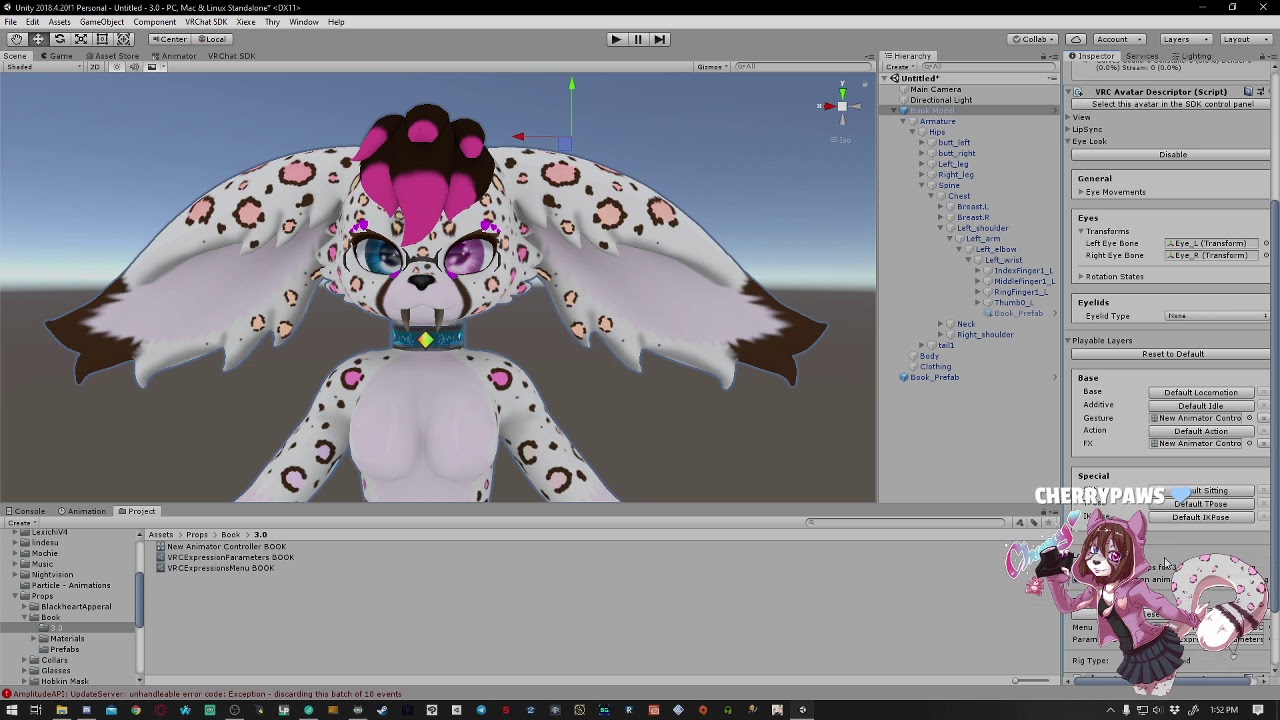Click the Eye Look Disable button
Screen dimensions: 1280x720
1172,155
